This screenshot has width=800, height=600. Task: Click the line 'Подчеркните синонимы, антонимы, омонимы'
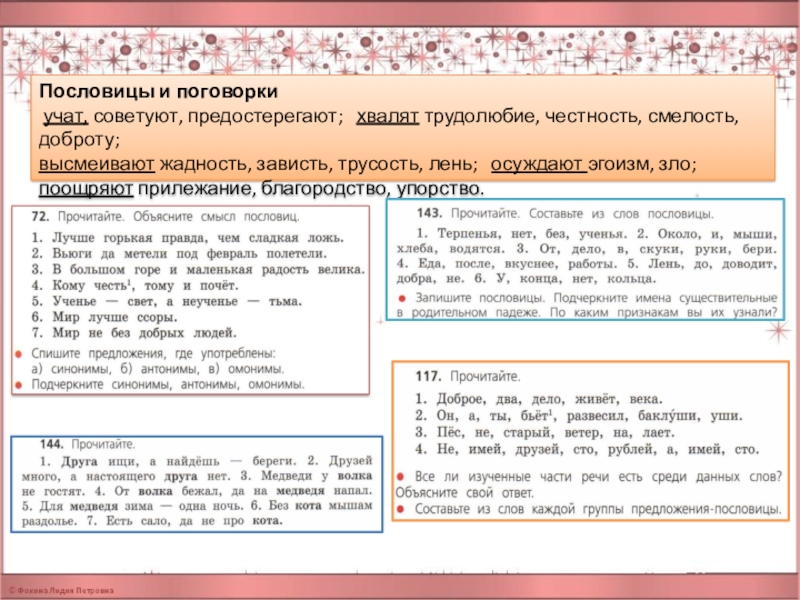[168, 384]
